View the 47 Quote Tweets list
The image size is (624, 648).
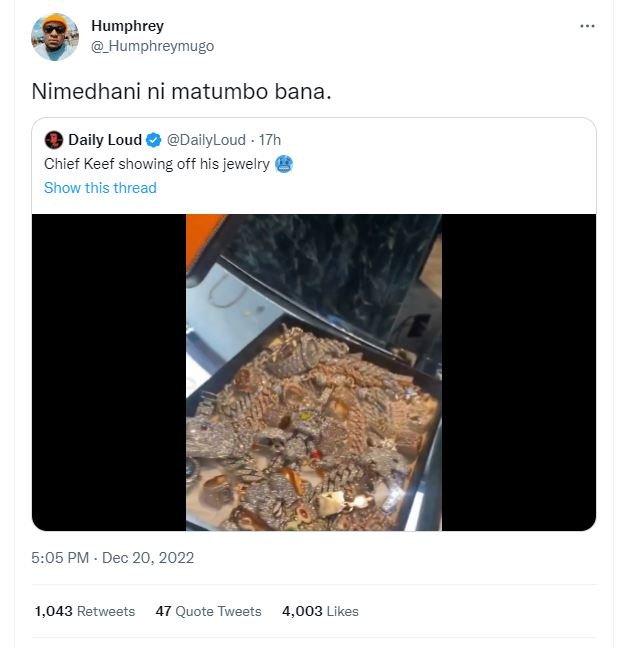(x=208, y=611)
